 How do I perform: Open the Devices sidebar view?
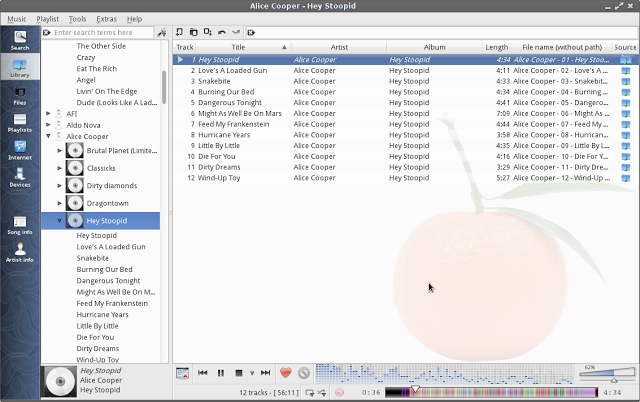tap(20, 178)
